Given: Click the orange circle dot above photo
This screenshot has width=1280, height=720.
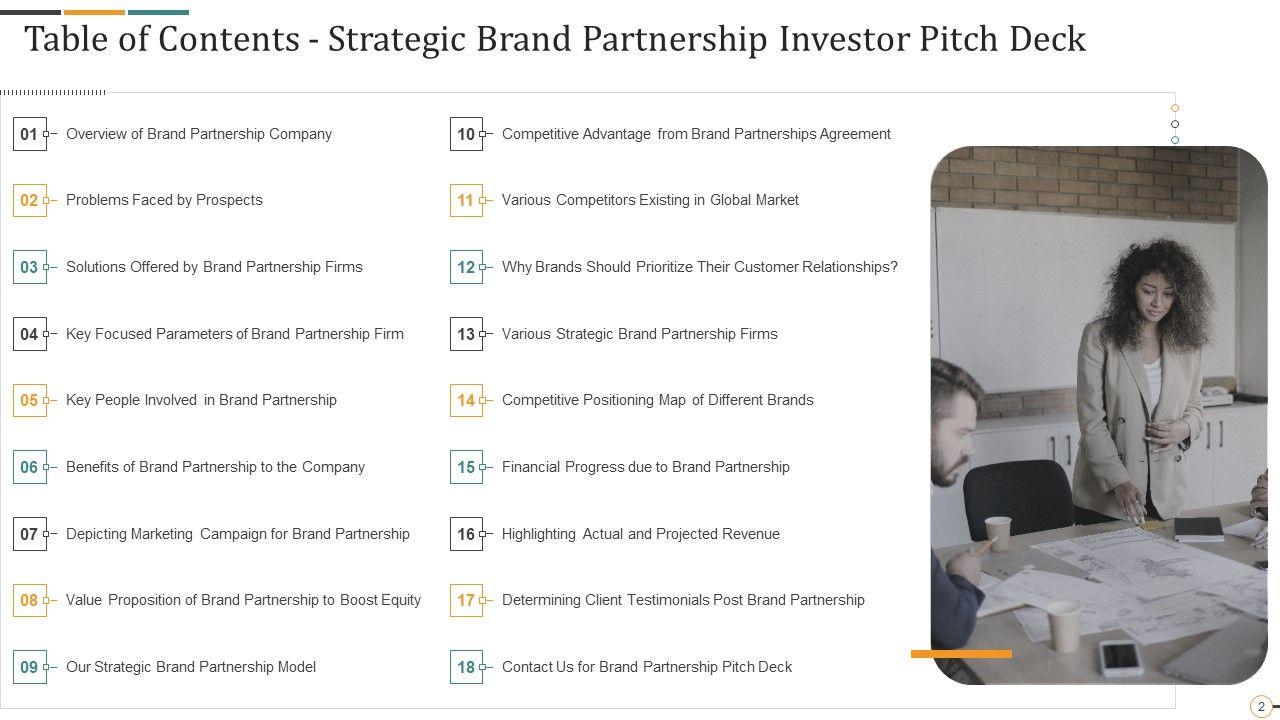Looking at the screenshot, I should coord(1175,108).
